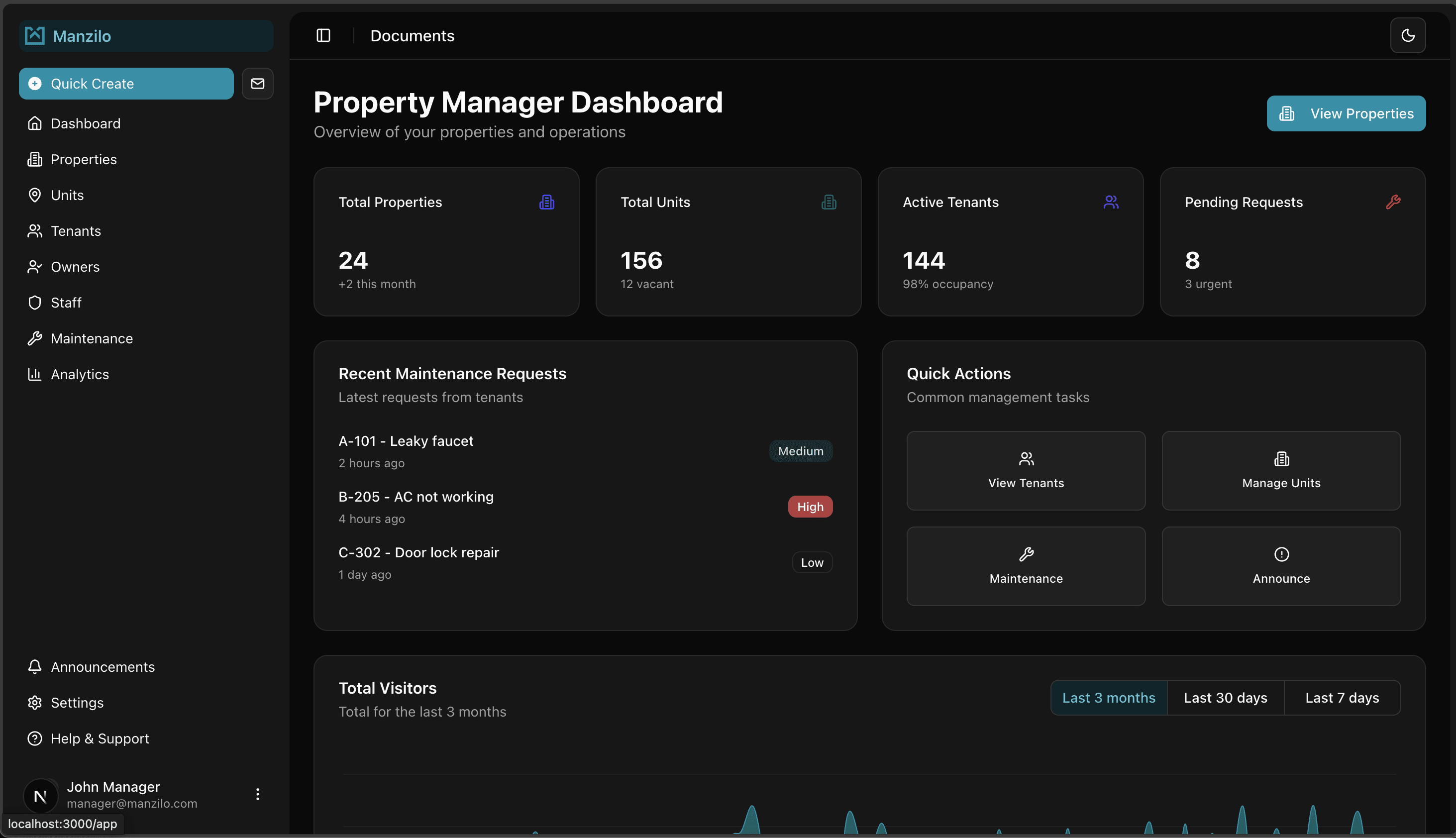The image size is (1456, 838).
Task: Switch chart to Last 7 days
Action: tap(1342, 698)
